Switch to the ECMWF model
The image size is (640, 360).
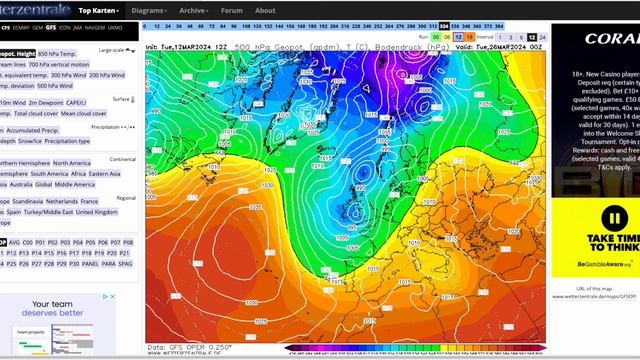coord(21,28)
